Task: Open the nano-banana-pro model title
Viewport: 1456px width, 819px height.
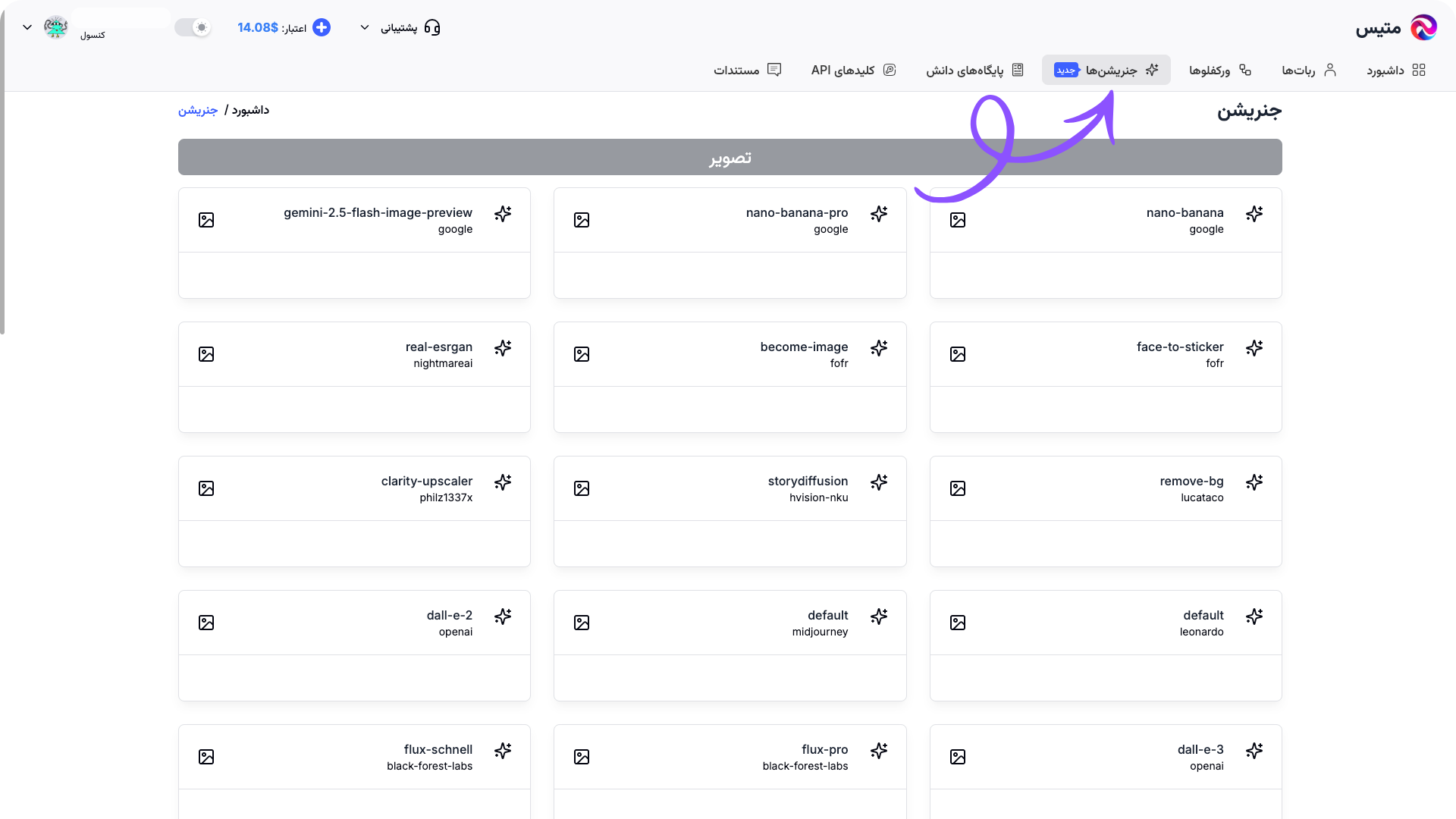Action: click(797, 212)
